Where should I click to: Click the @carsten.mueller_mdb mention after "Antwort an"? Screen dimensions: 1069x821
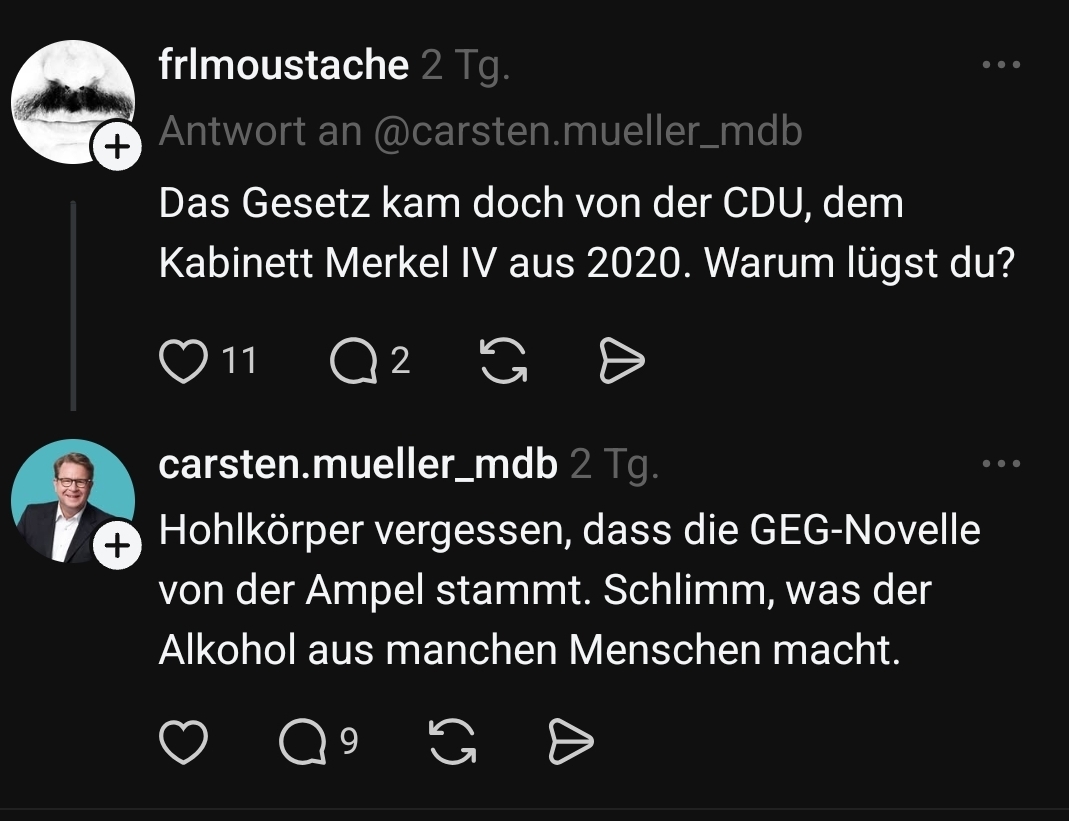(588, 131)
